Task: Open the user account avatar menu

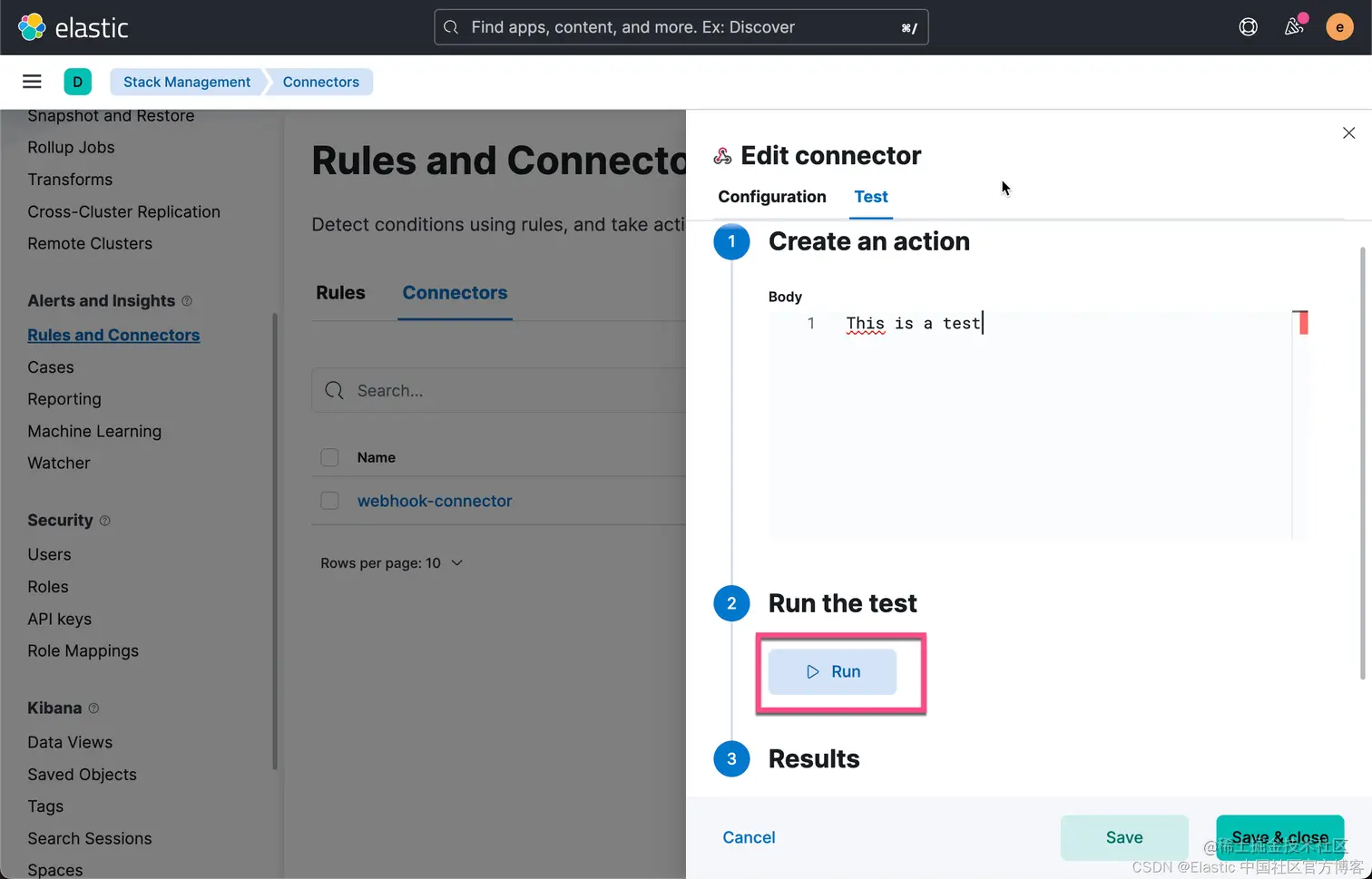Action: [1339, 27]
